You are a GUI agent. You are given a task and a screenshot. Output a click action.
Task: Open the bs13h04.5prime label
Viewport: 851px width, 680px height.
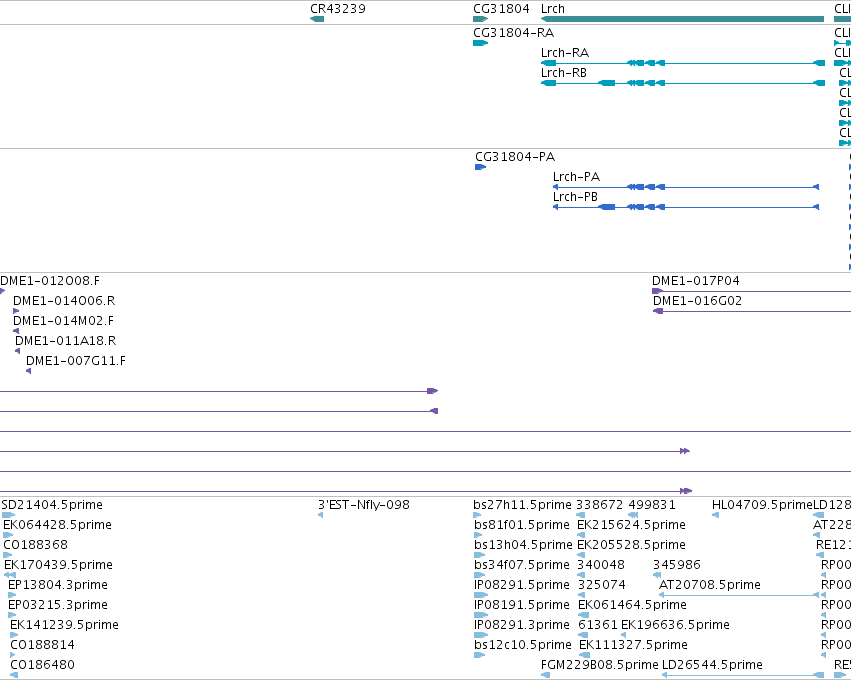pyautogui.click(x=523, y=545)
